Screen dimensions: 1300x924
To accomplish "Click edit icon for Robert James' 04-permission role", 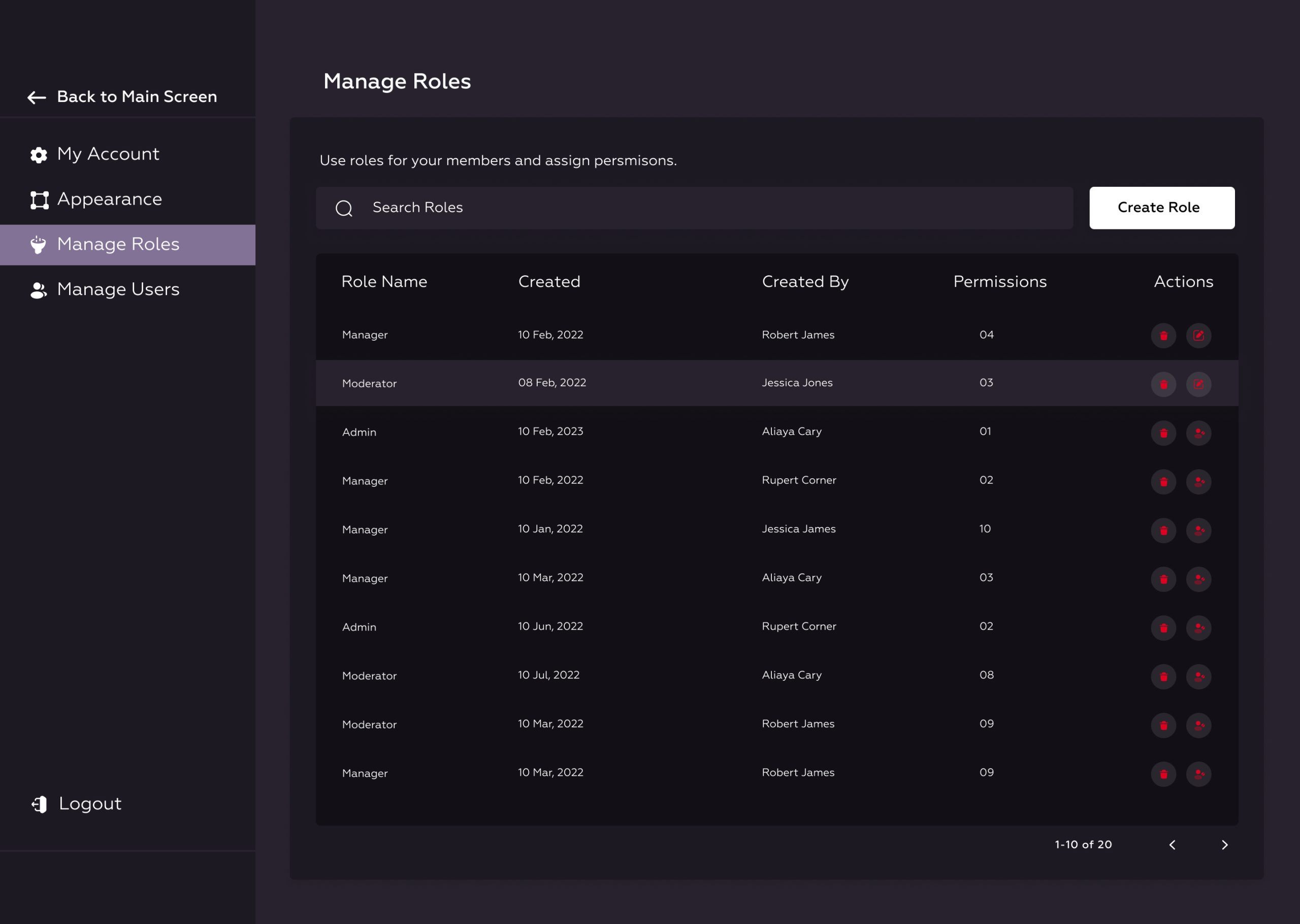I will point(1198,336).
